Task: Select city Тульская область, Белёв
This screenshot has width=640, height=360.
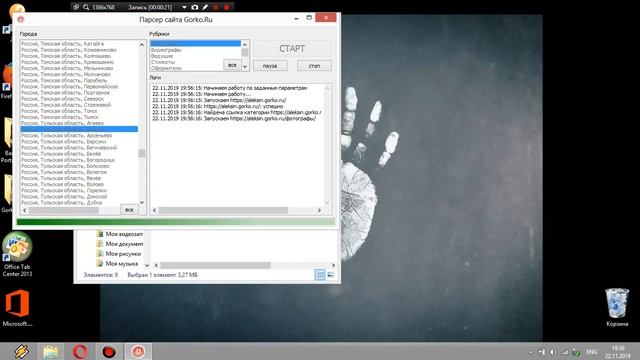Action: (61, 153)
